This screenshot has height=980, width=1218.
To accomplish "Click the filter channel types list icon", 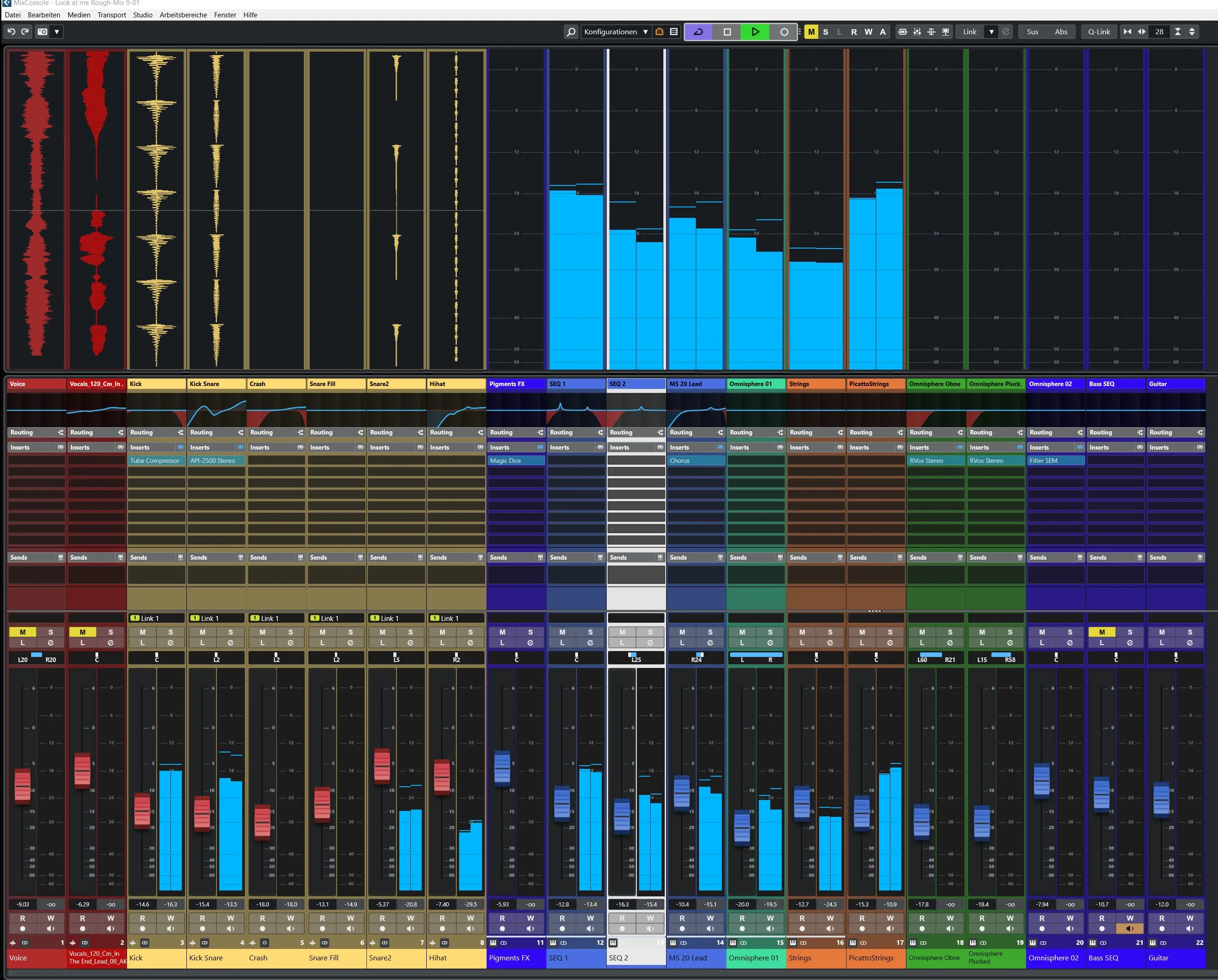I will (x=673, y=32).
